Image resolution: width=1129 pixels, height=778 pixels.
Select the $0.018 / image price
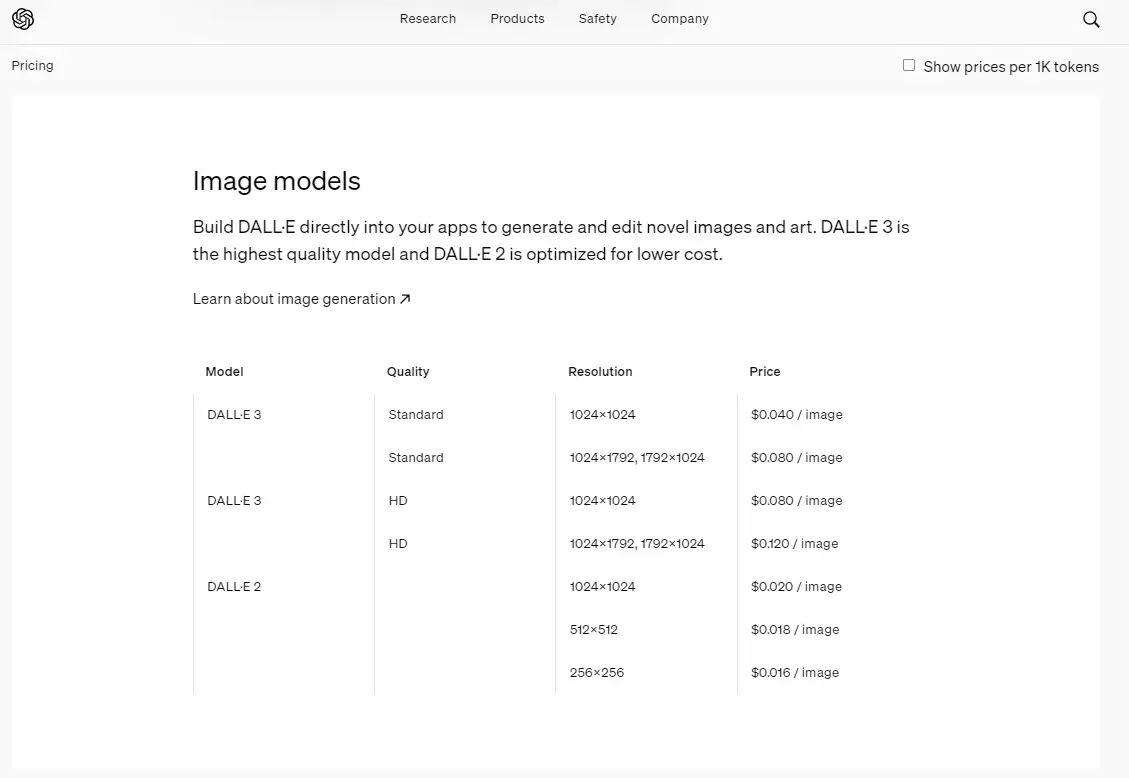click(x=795, y=630)
